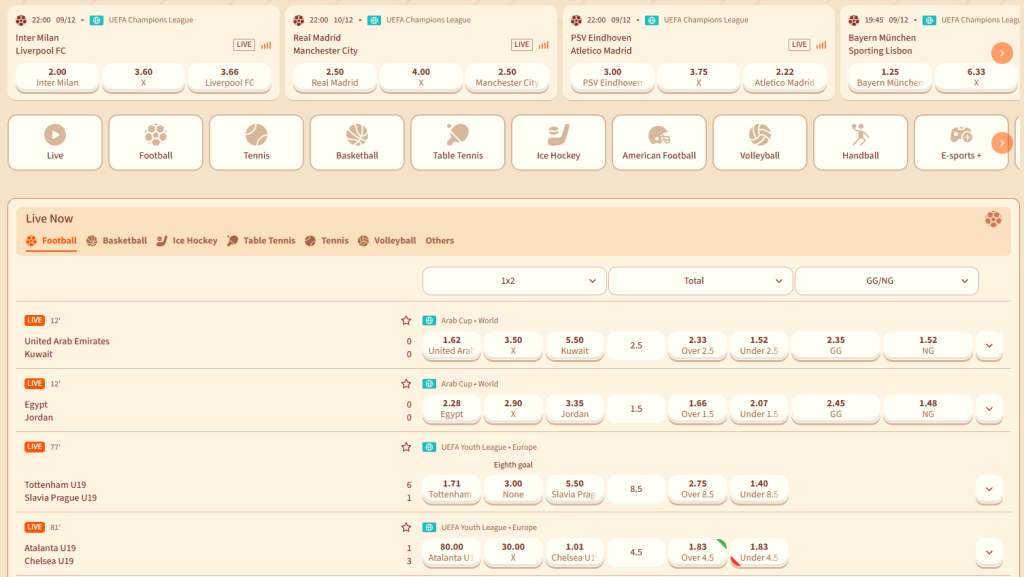Pick Under 4.5 at 1.83

[759, 552]
